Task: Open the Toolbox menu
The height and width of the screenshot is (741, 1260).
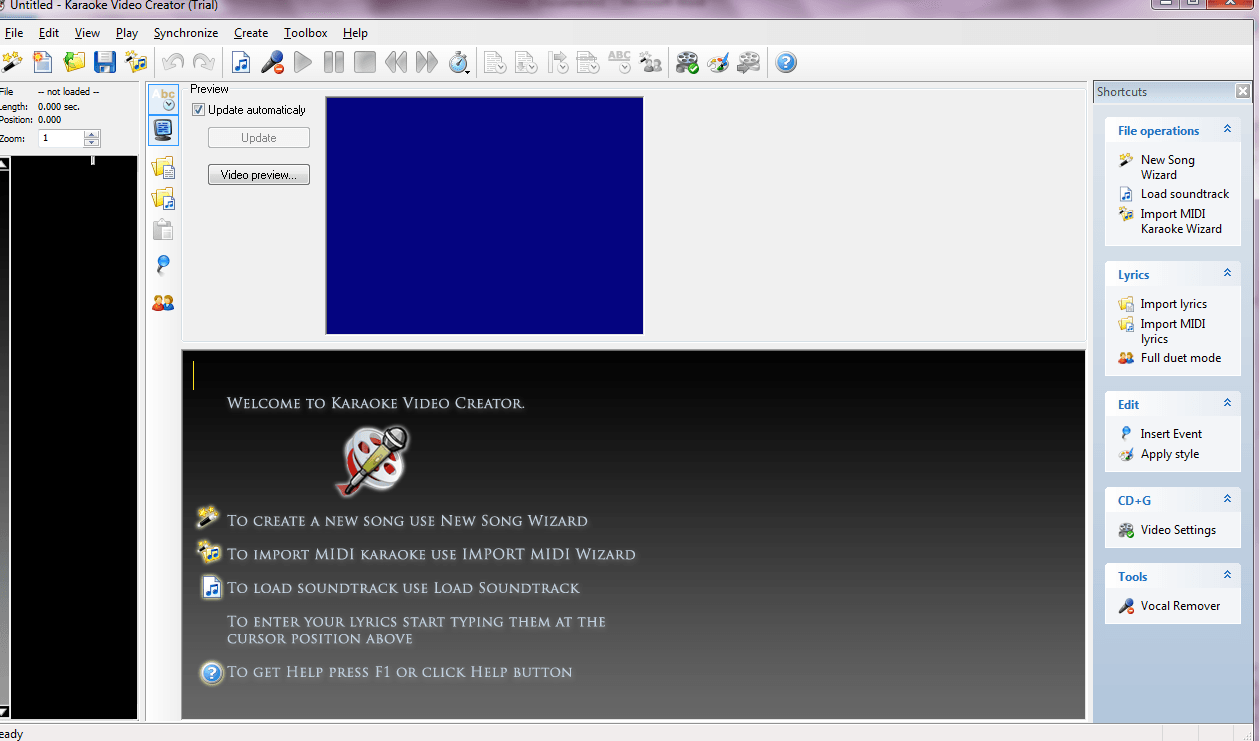Action: click(305, 33)
